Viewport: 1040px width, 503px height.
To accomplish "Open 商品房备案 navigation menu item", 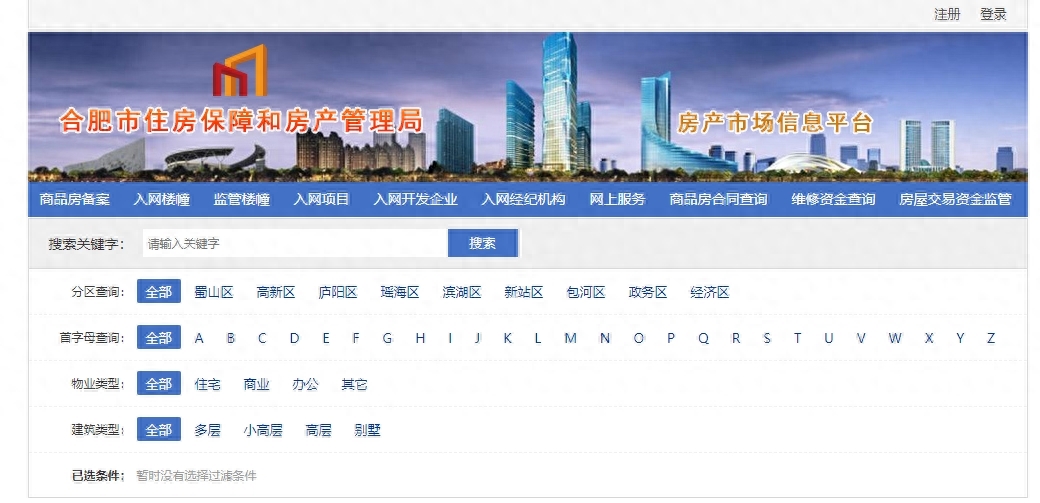I will (74, 199).
